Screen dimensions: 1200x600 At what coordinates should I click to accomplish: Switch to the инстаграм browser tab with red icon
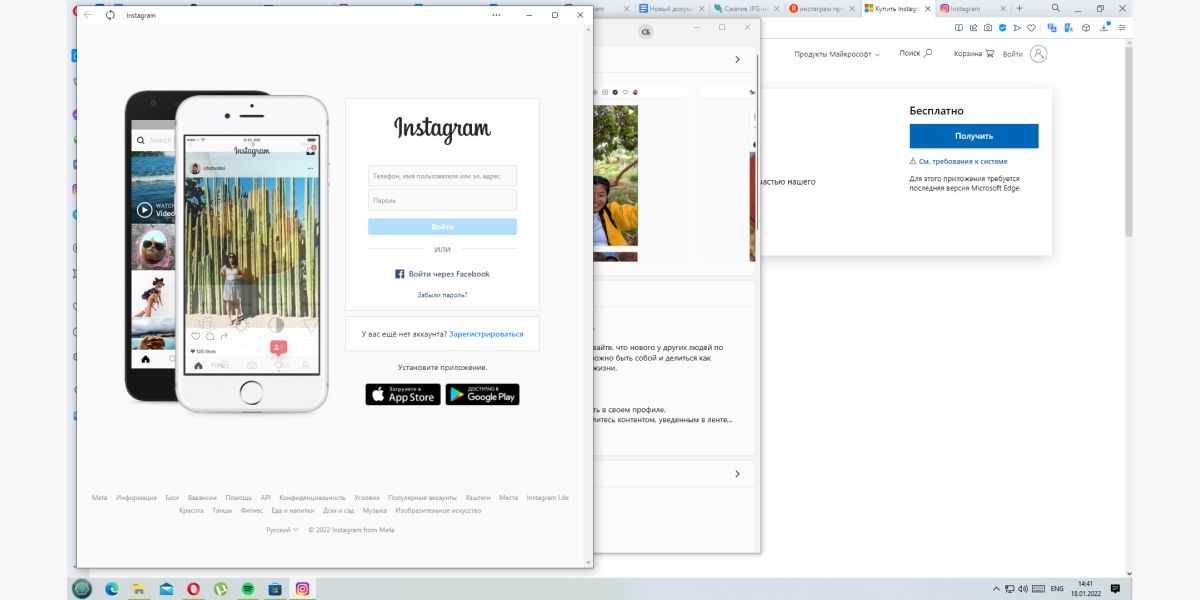822,8
